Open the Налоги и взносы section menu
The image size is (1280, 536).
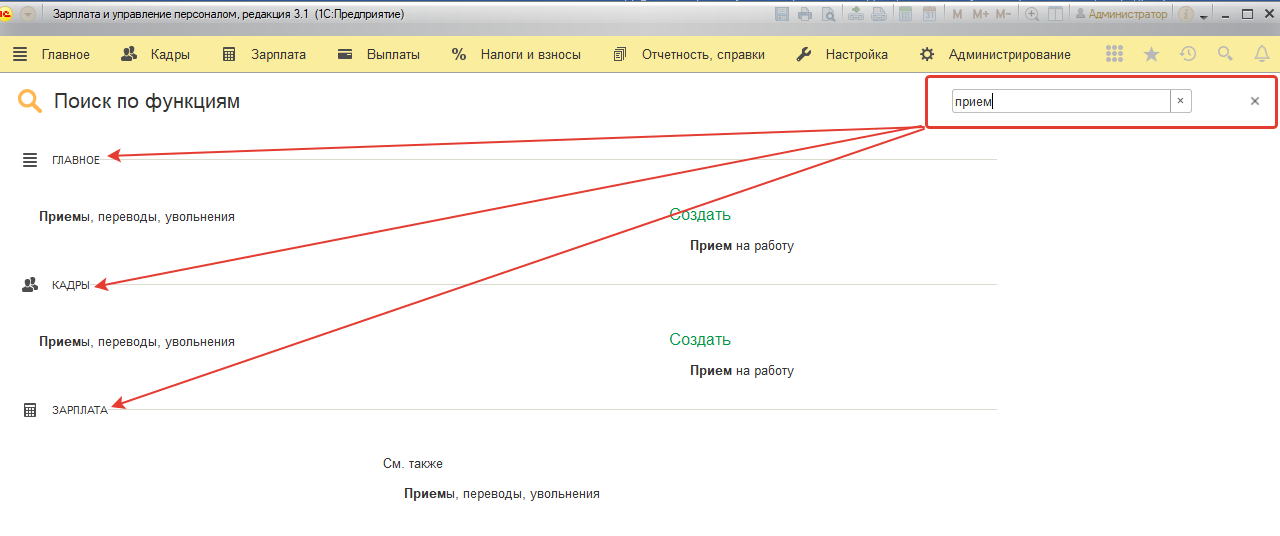(x=516, y=55)
